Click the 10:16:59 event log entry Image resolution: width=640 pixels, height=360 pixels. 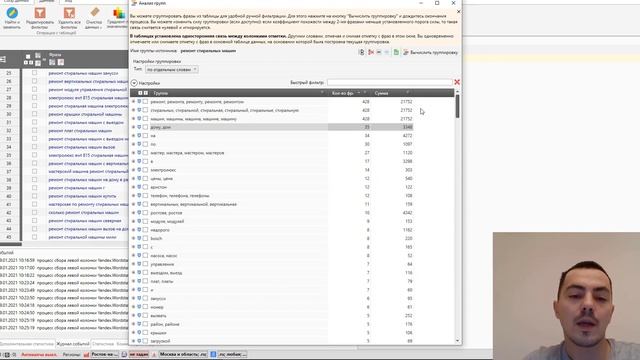click(64, 260)
